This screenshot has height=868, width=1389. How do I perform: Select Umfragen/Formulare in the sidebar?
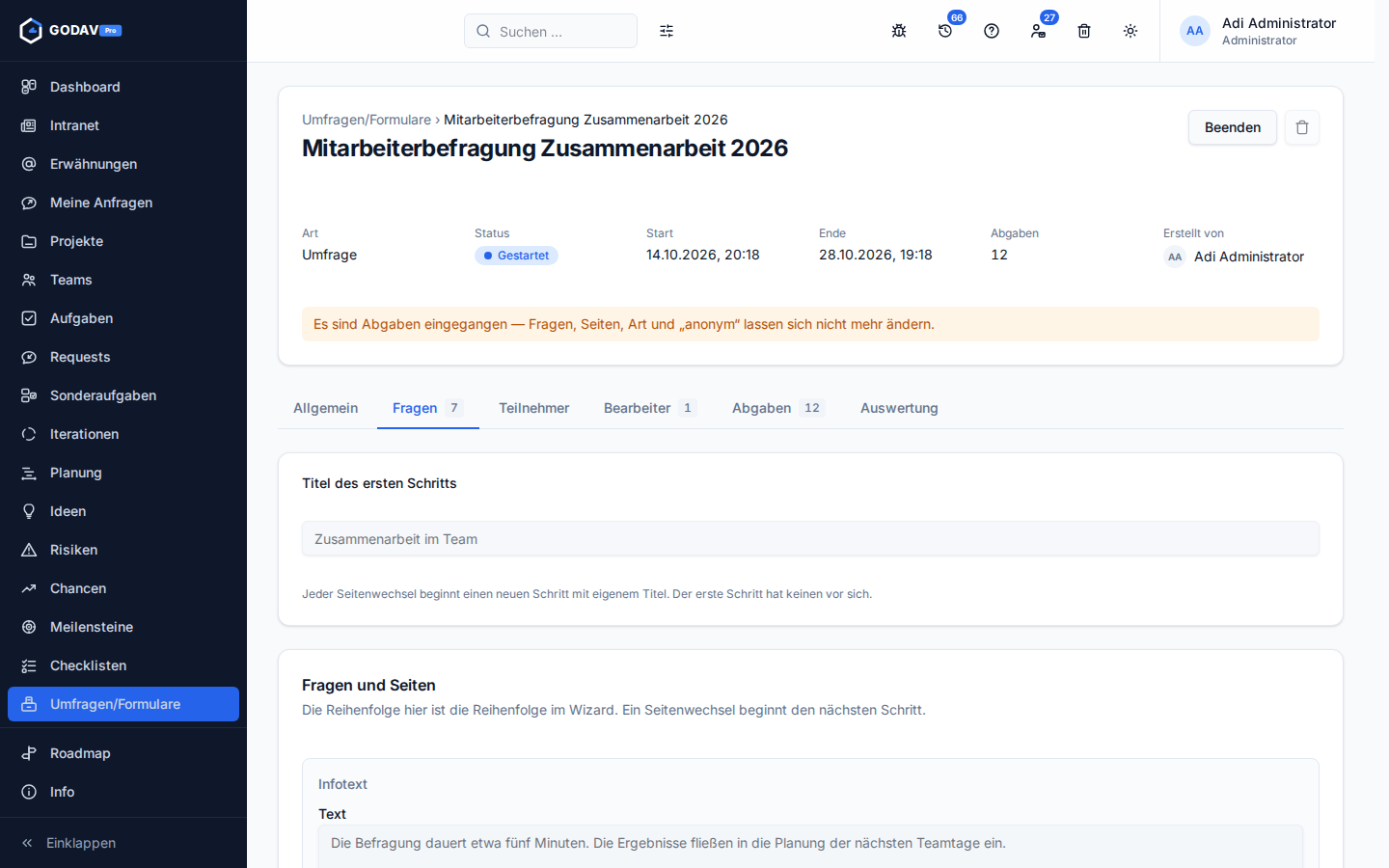pos(123,704)
